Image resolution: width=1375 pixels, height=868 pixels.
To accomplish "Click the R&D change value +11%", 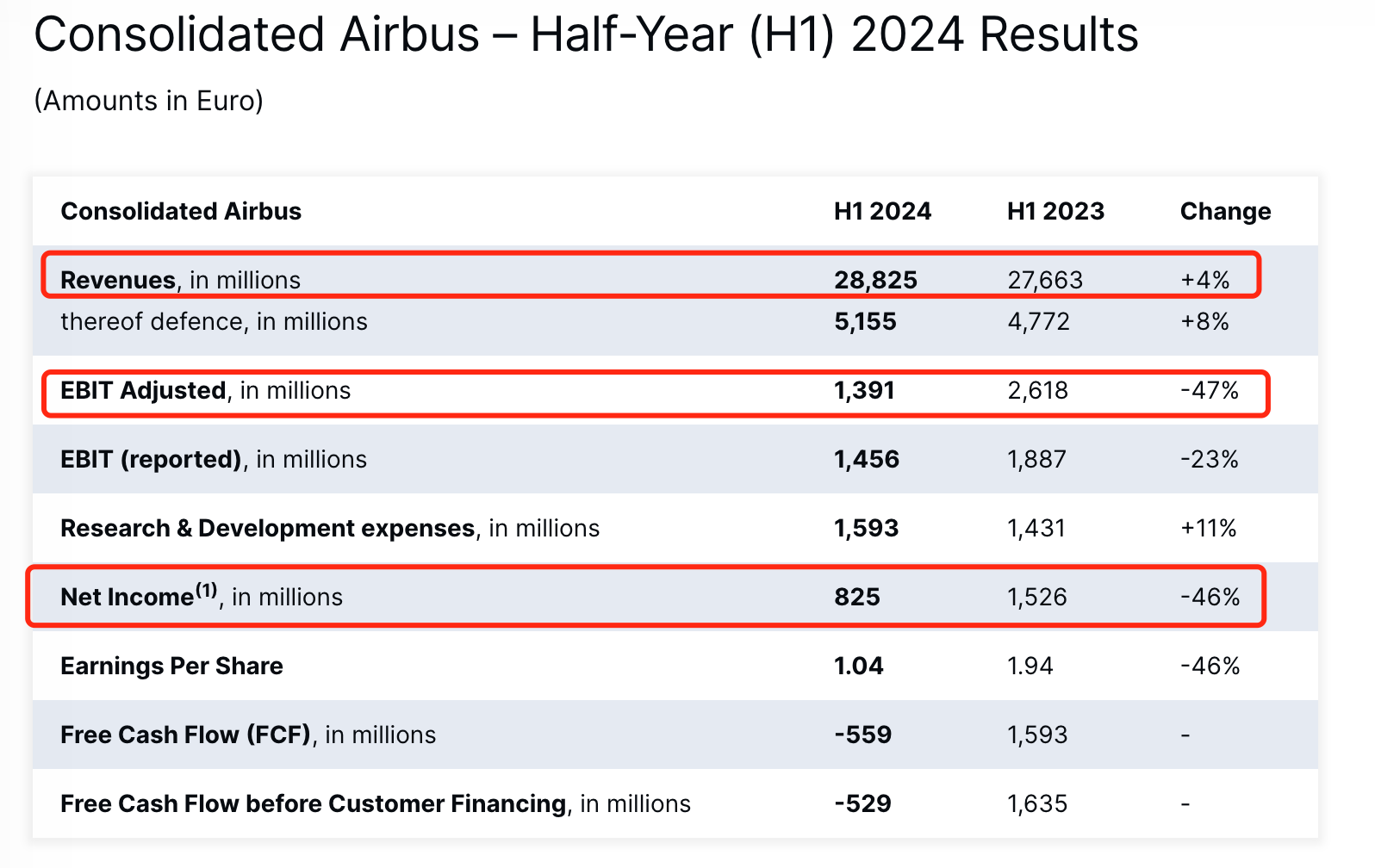I will [1208, 529].
